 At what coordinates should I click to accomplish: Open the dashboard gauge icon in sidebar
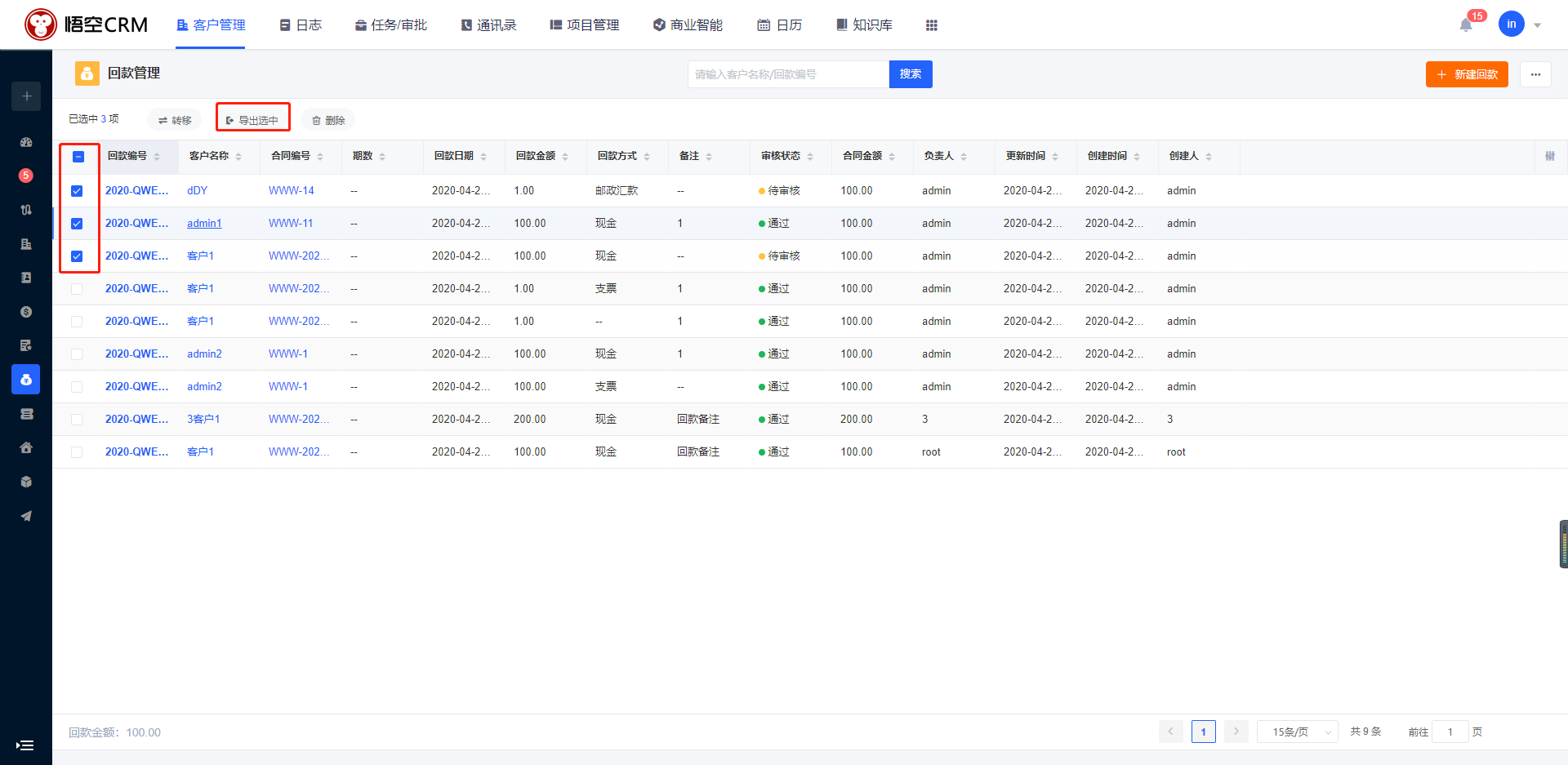pyautogui.click(x=26, y=142)
